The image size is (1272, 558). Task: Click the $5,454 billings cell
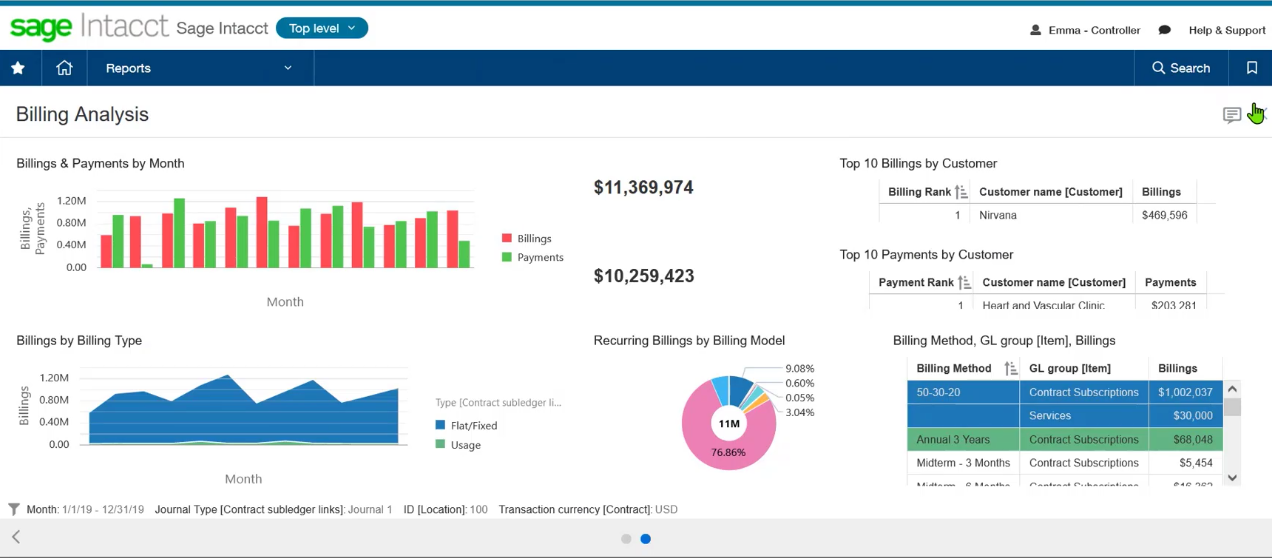click(x=1185, y=463)
